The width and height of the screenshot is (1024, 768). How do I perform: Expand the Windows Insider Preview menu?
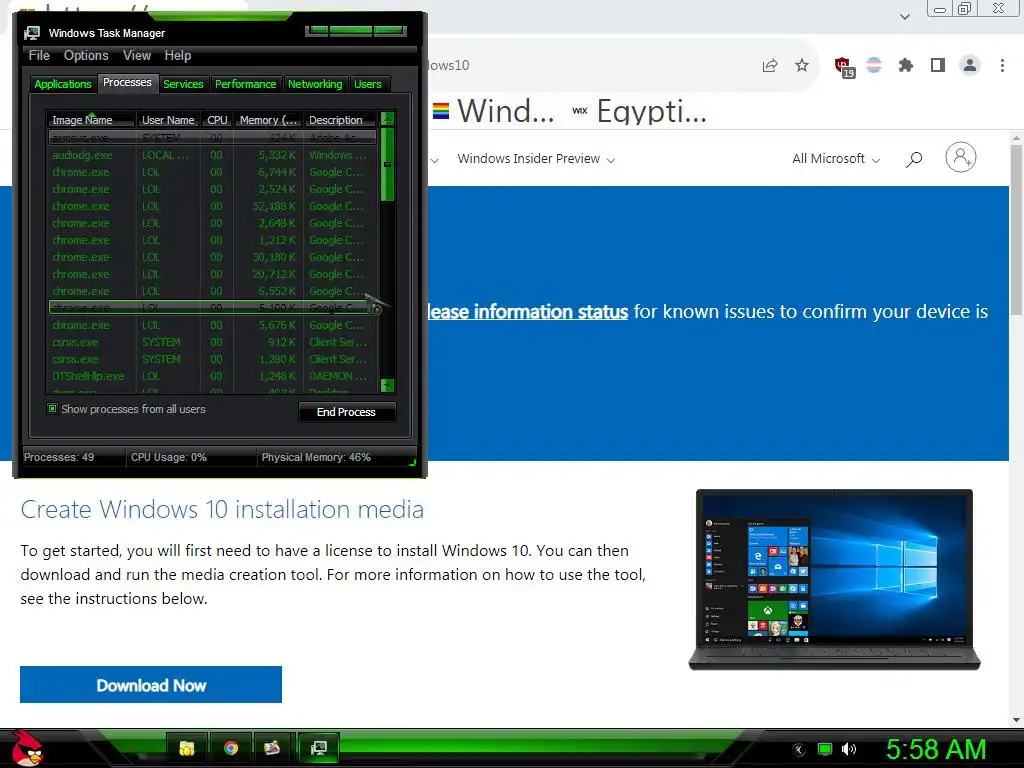536,159
